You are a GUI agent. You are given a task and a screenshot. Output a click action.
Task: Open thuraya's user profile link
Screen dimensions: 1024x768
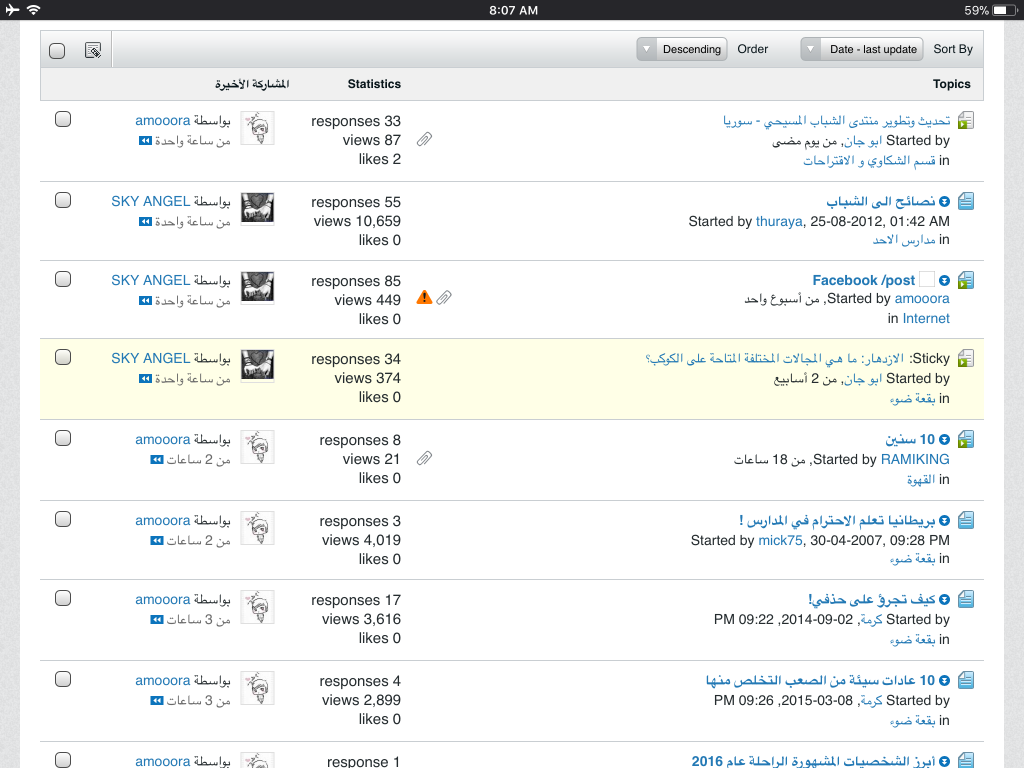(x=778, y=221)
